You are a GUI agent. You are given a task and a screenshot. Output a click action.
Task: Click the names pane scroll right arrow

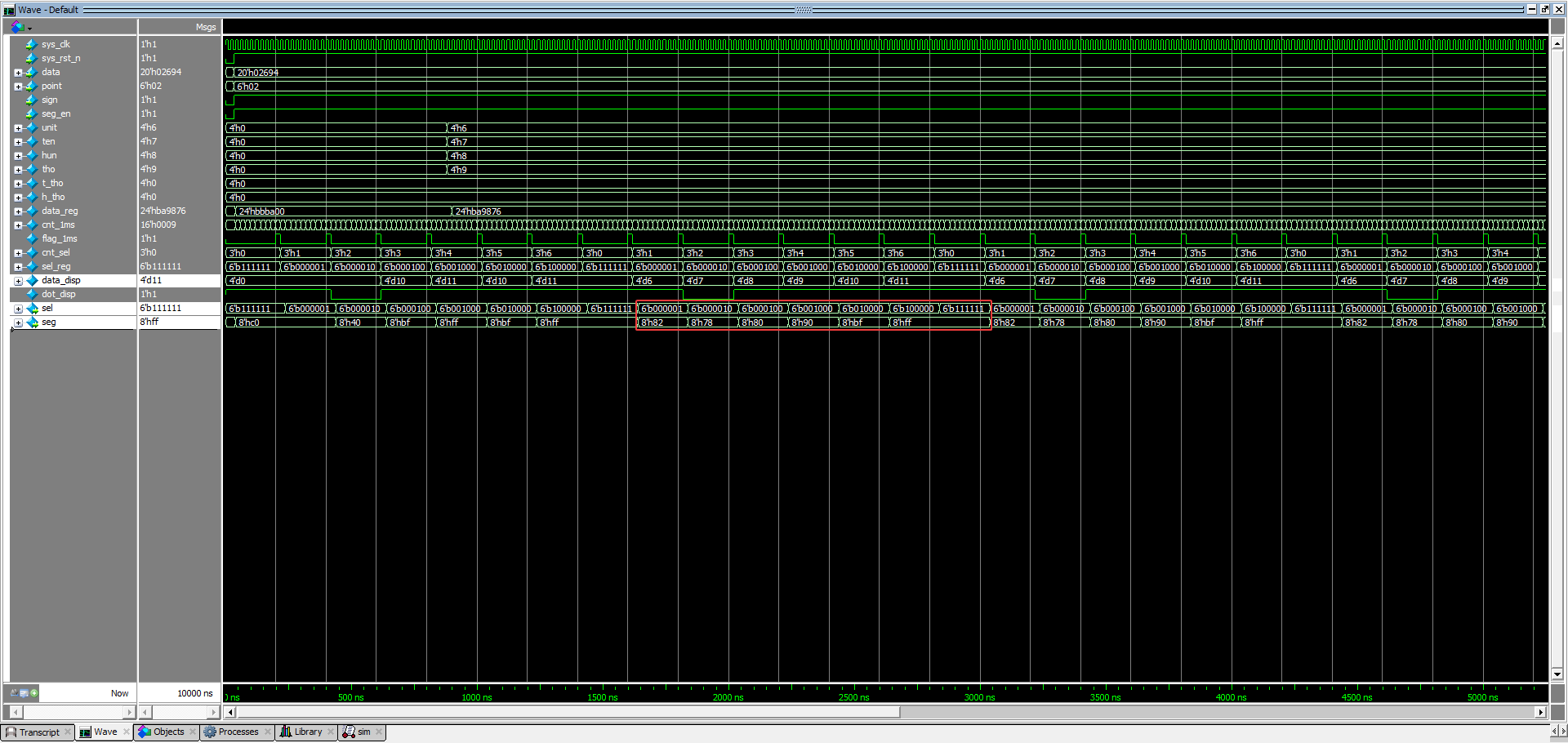coord(129,712)
